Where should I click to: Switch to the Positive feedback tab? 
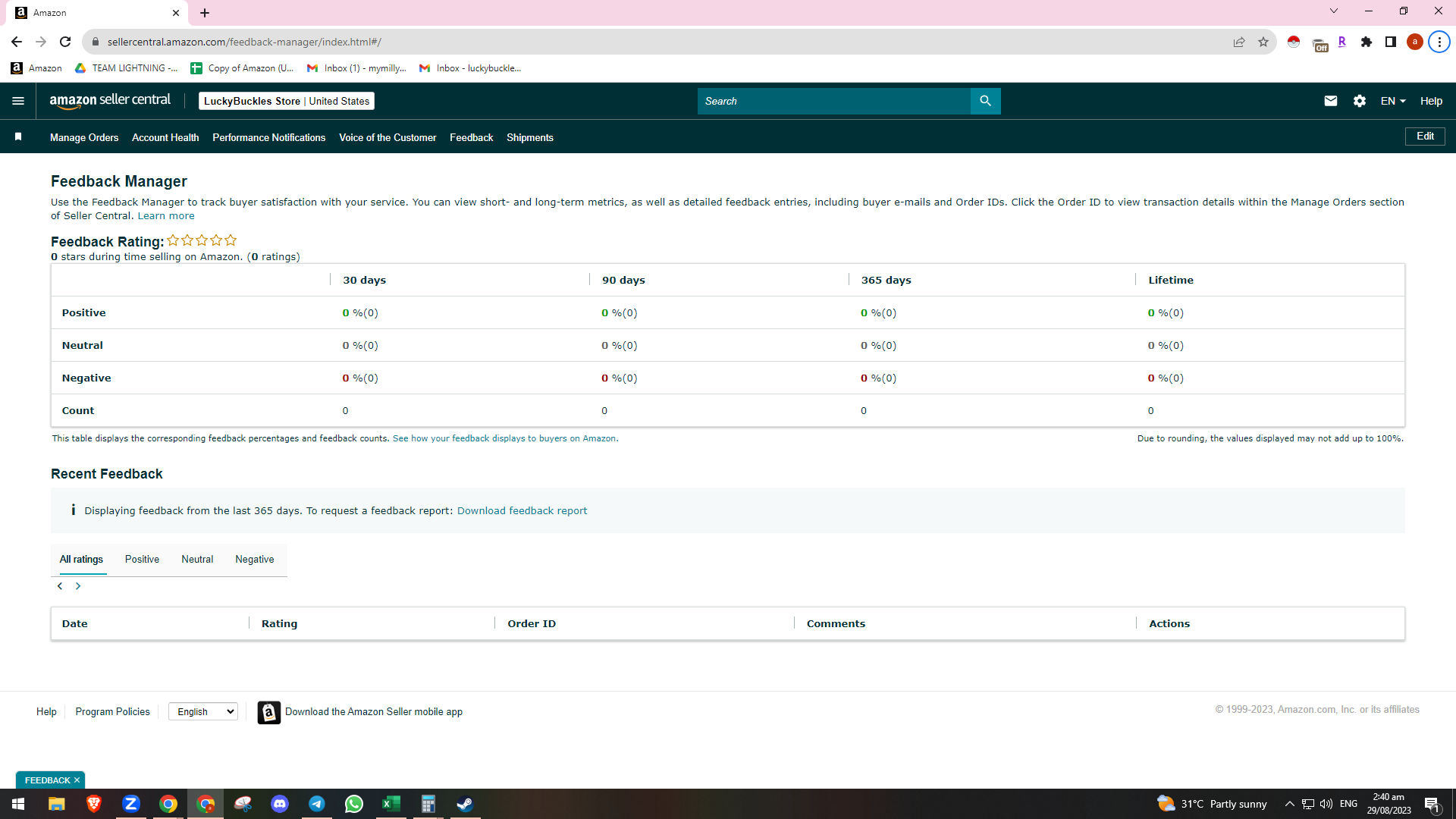tap(142, 560)
